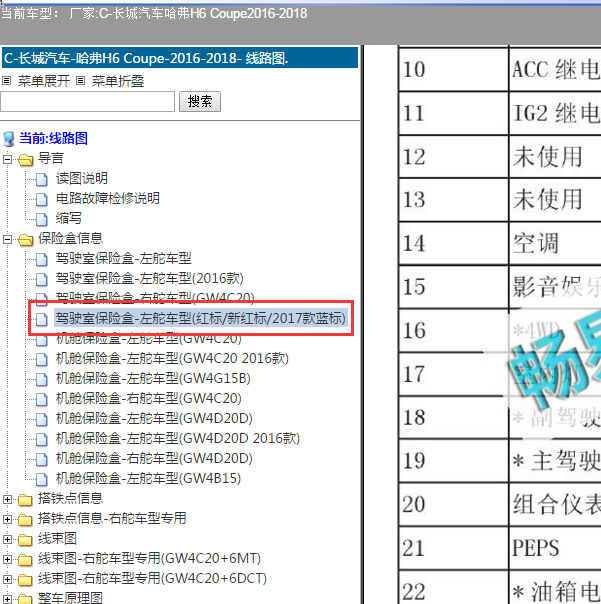Click the document icon beside 缩写
This screenshot has height=604, width=601.
tap(42, 220)
